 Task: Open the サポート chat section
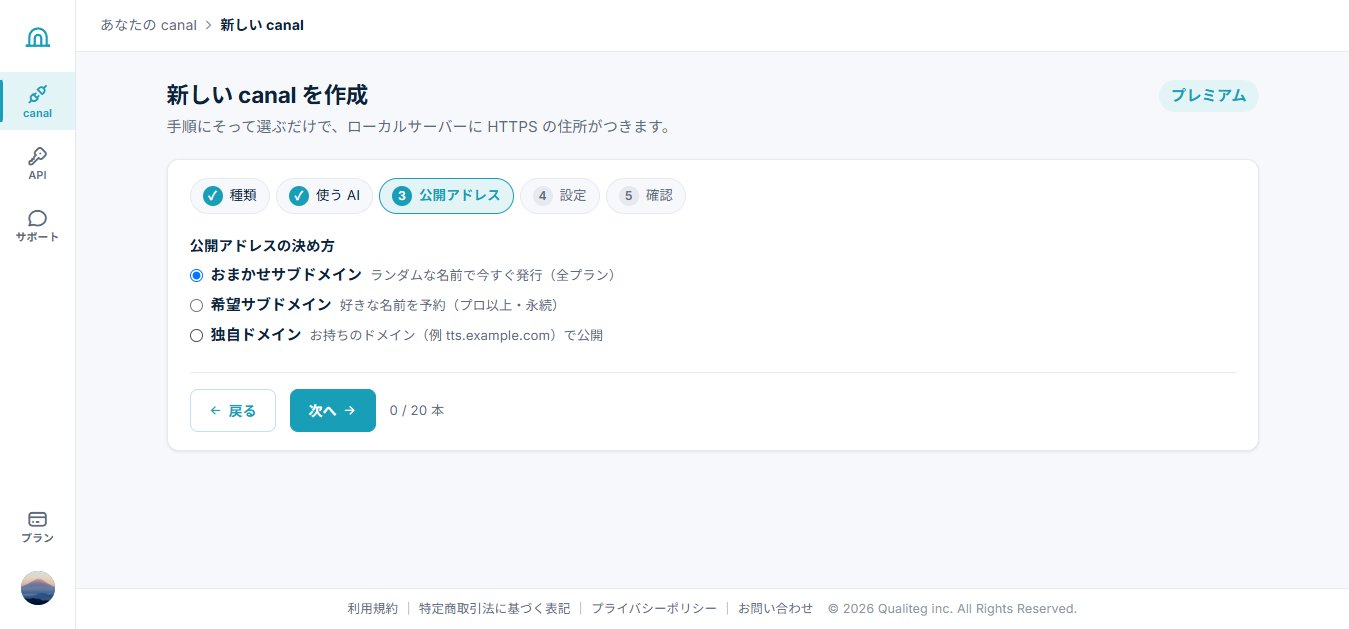(38, 226)
